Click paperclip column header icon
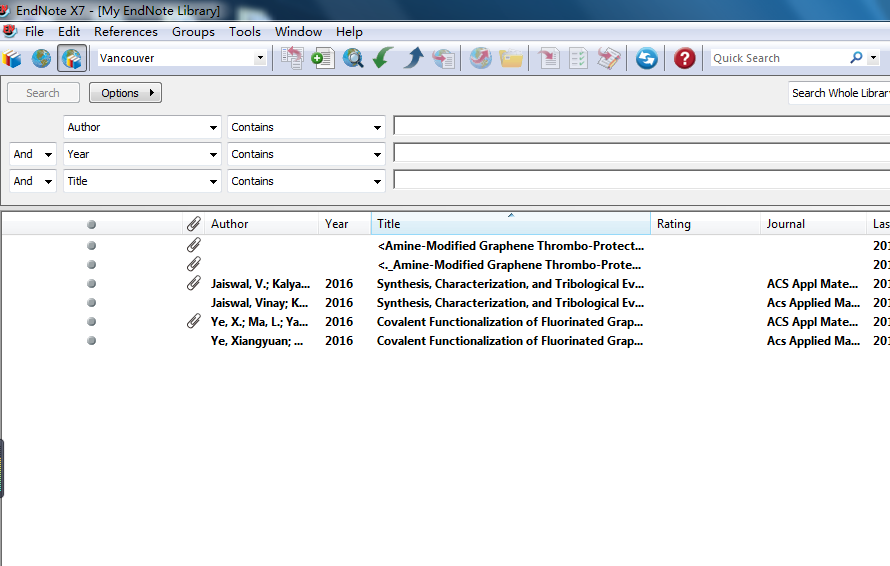 194,224
